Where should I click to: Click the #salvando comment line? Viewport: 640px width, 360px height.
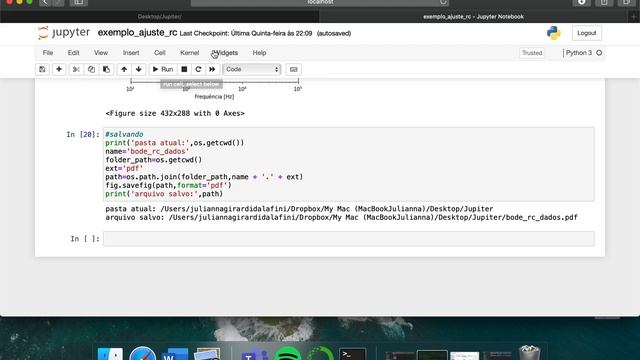(x=124, y=134)
